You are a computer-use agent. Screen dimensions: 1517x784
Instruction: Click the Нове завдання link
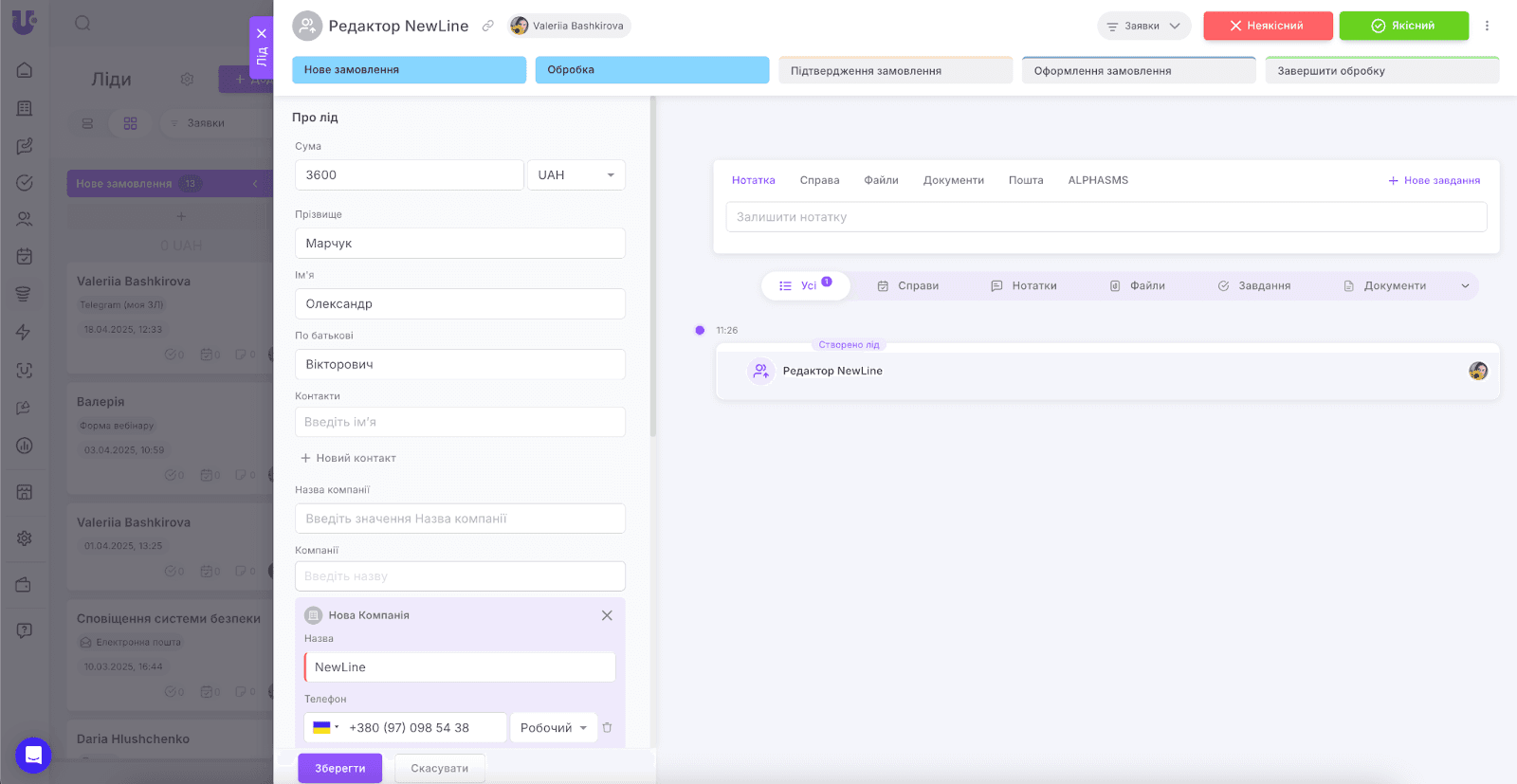click(1435, 180)
